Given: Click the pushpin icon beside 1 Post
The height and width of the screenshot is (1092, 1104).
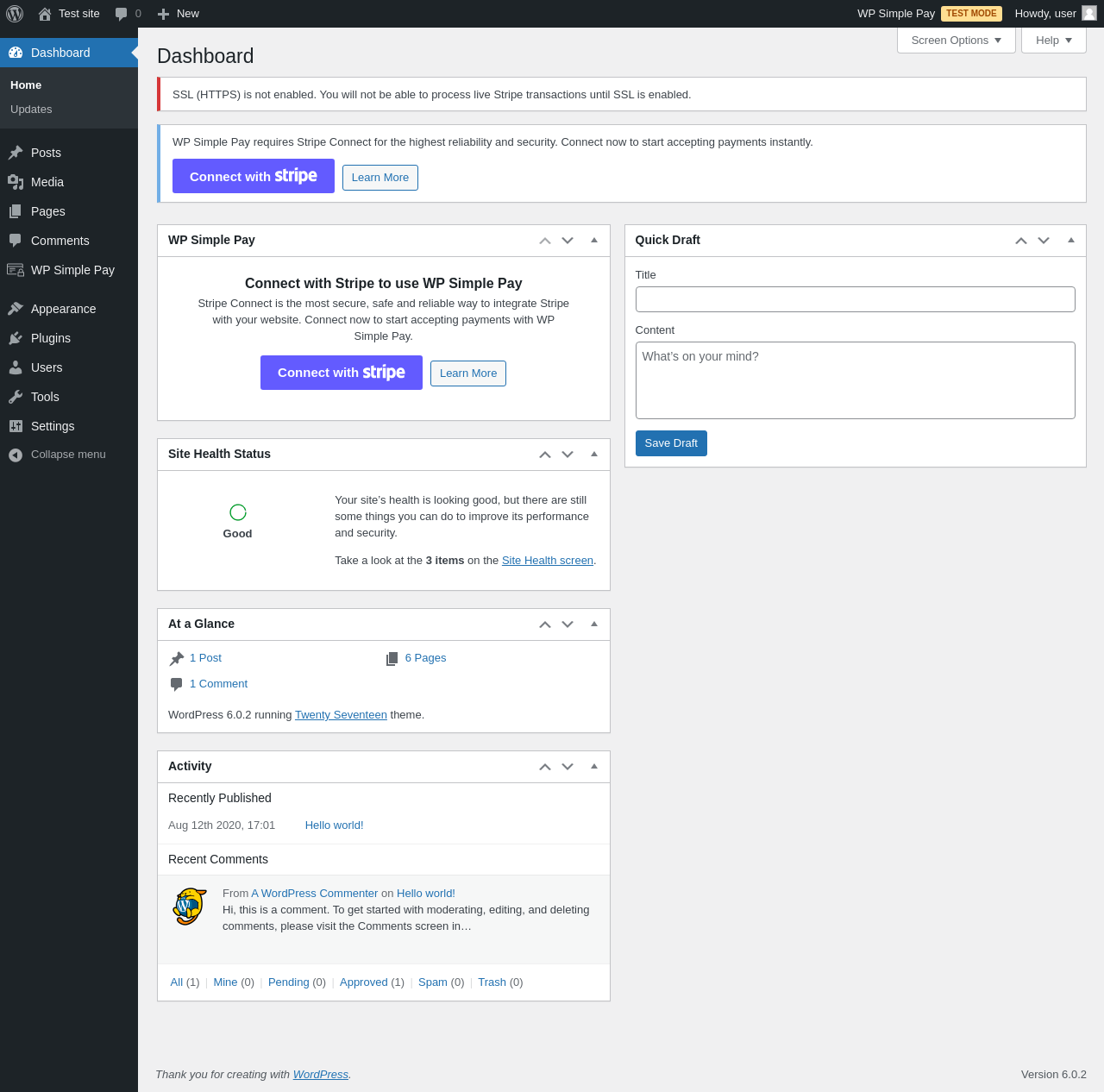Looking at the screenshot, I should coord(177,658).
